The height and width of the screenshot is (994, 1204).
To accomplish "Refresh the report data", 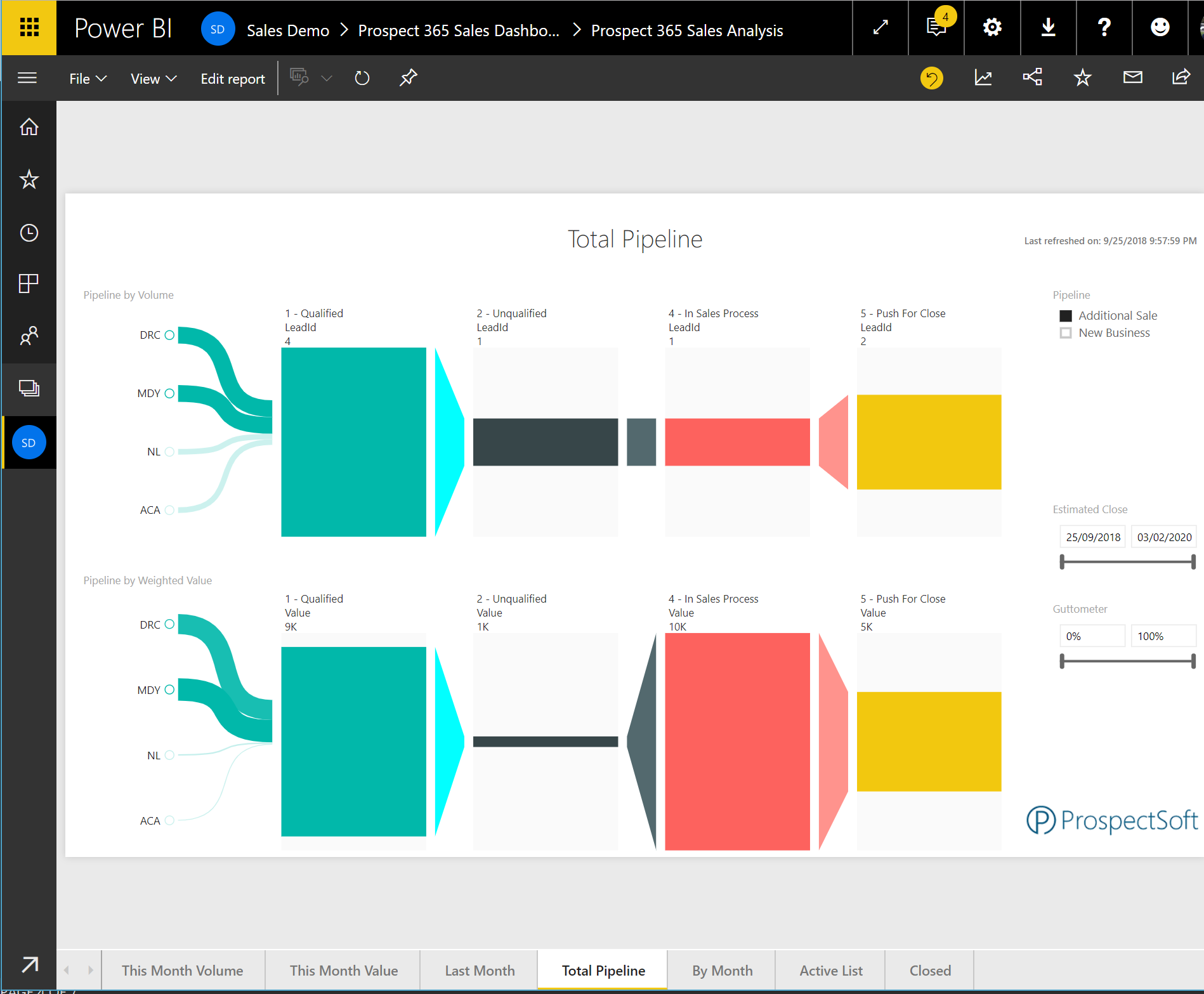I will click(362, 77).
